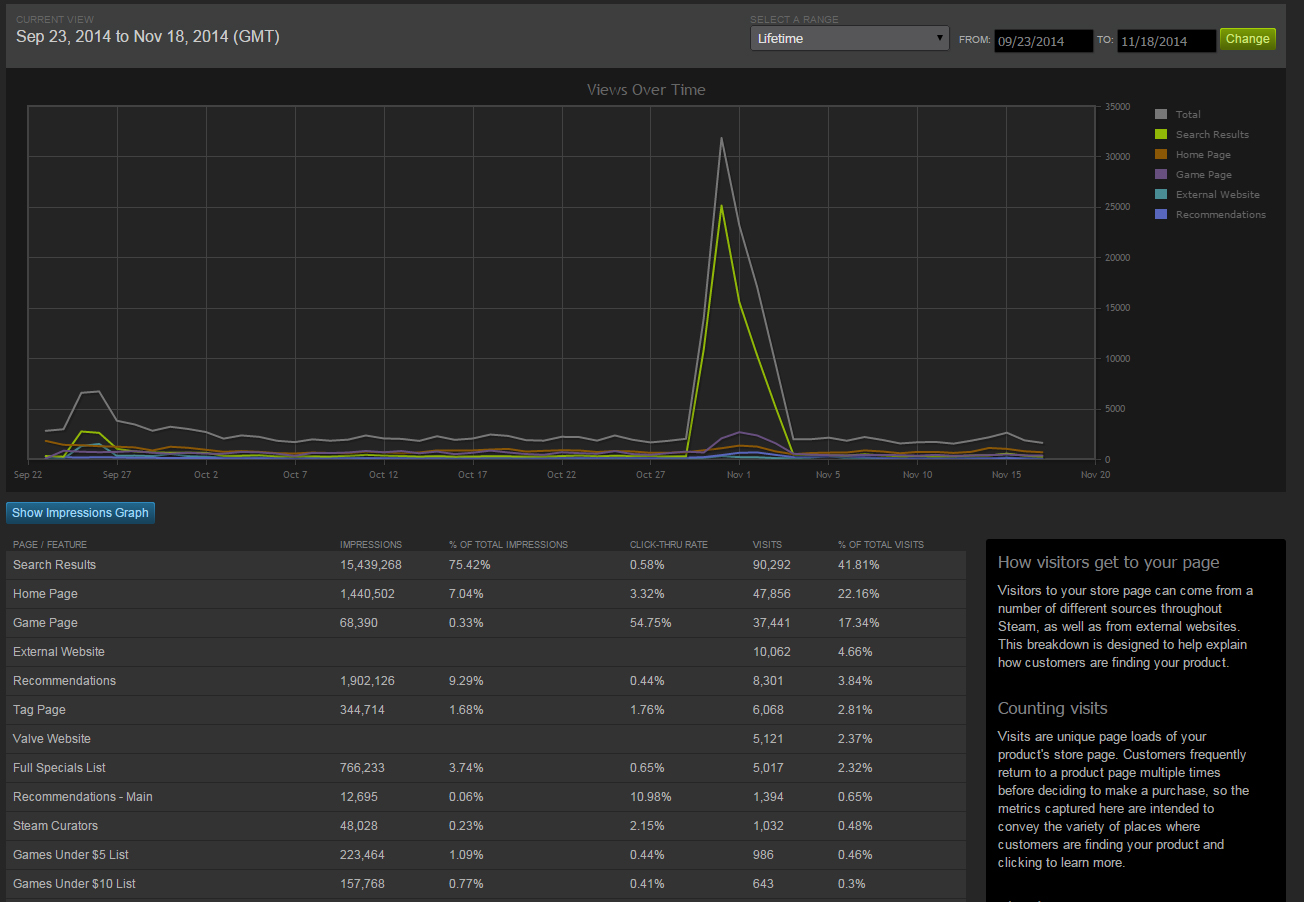The image size is (1304, 902).
Task: Click impressions value 1,440,502
Action: pyautogui.click(x=367, y=594)
